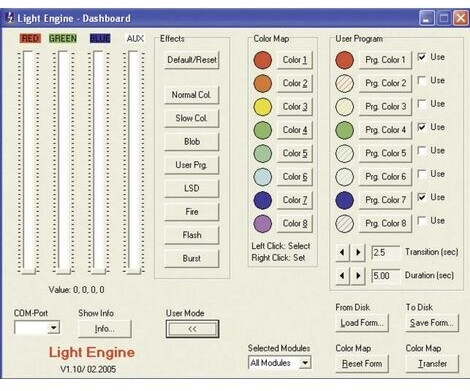Pick the yellow Color 3 circle in Color Map
This screenshot has width=470, height=391.
point(263,107)
